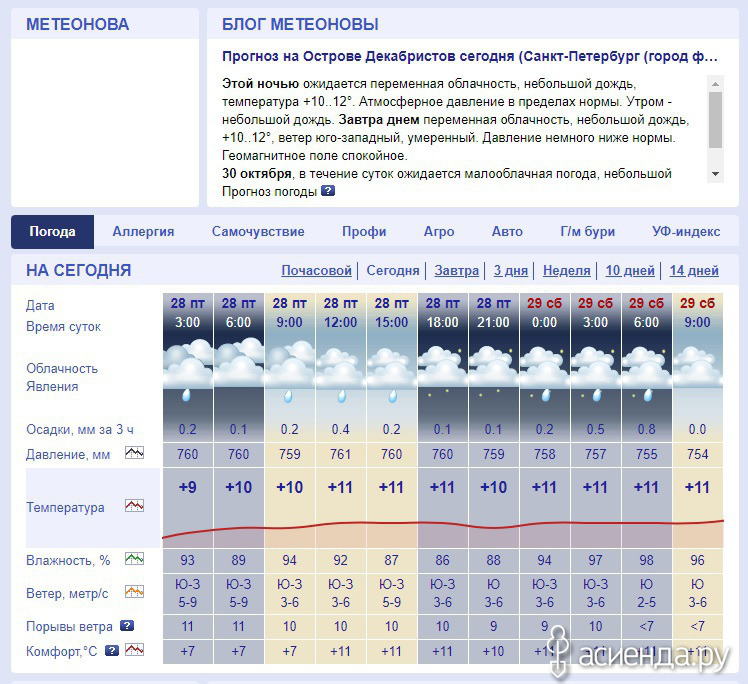The height and width of the screenshot is (684, 748).
Task: Open the 14 дней forecast link
Action: coord(694,270)
